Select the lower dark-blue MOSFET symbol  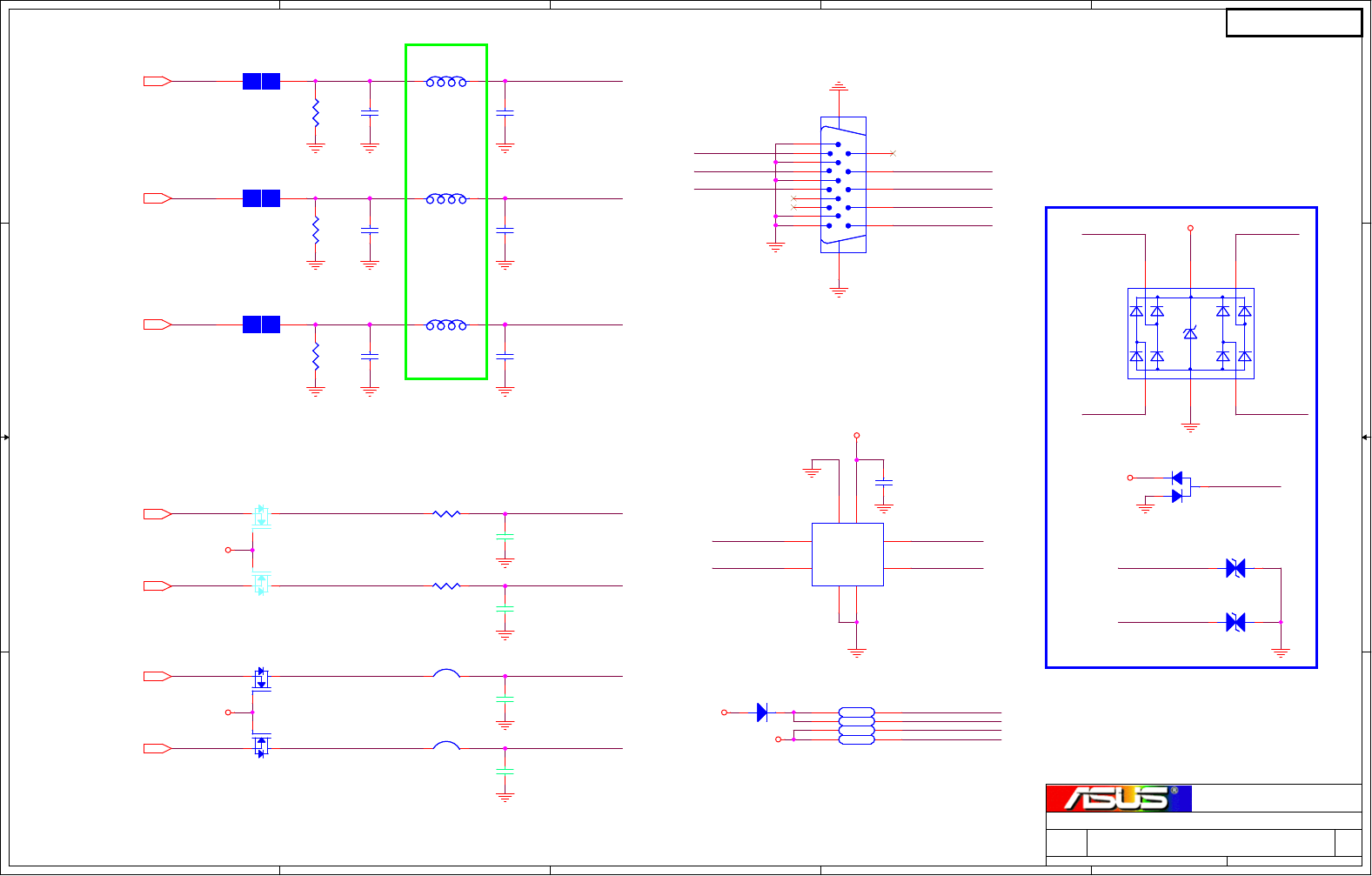point(261,746)
